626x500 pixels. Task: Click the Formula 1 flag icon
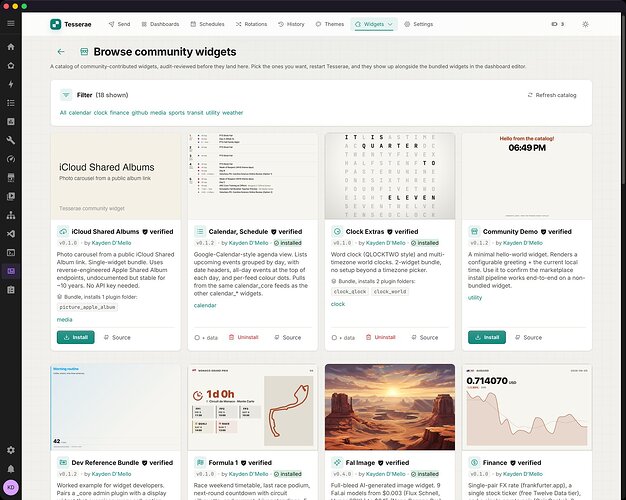(x=200, y=462)
